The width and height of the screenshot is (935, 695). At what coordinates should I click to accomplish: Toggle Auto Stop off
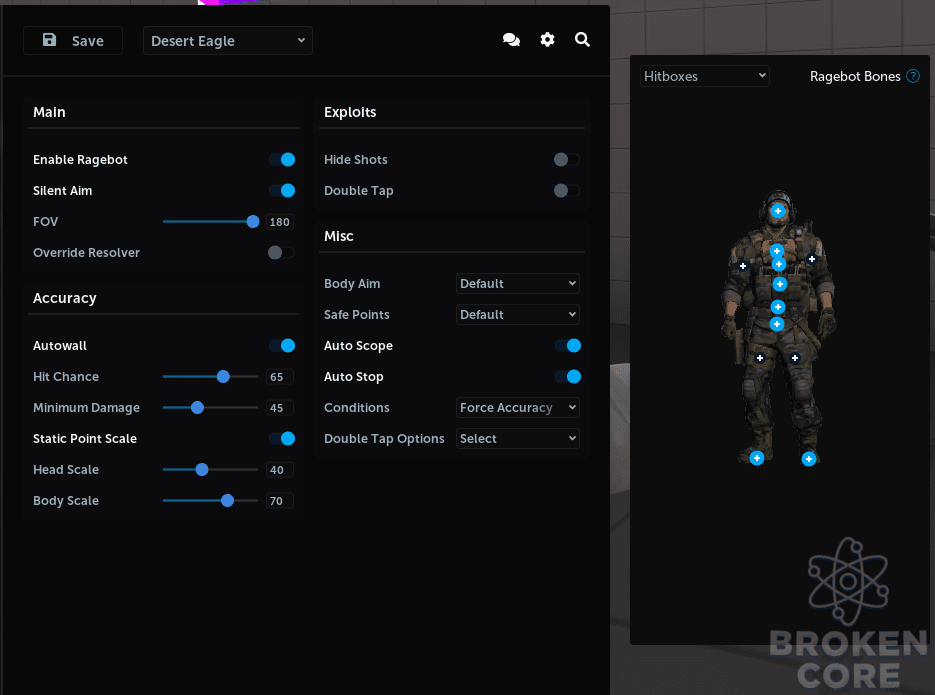click(x=568, y=377)
